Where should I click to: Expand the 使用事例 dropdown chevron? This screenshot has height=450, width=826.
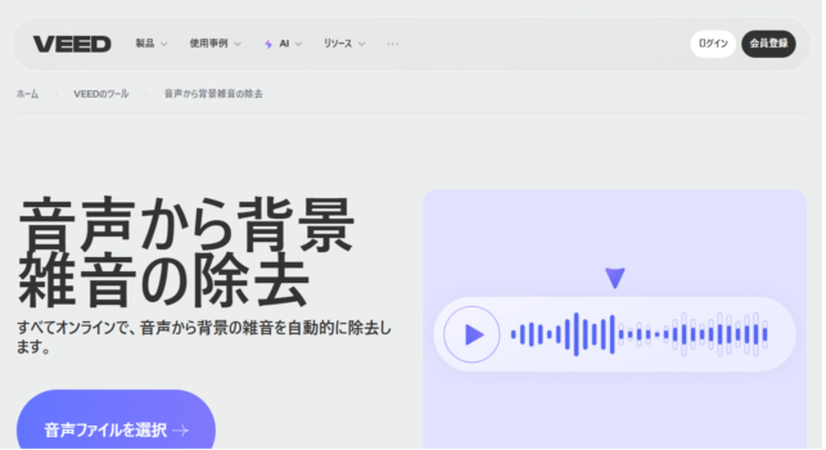point(237,44)
